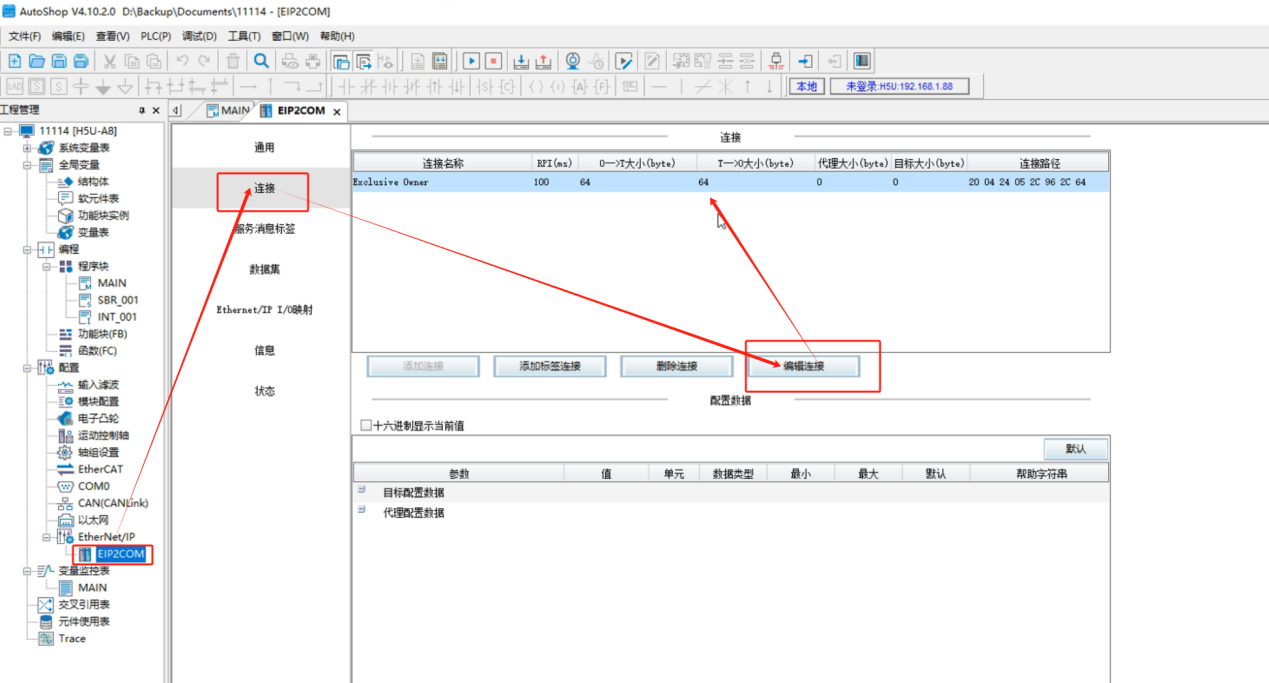Open the Ethernet/IP I/O映射 side page
The image size is (1269, 683).
[264, 310]
